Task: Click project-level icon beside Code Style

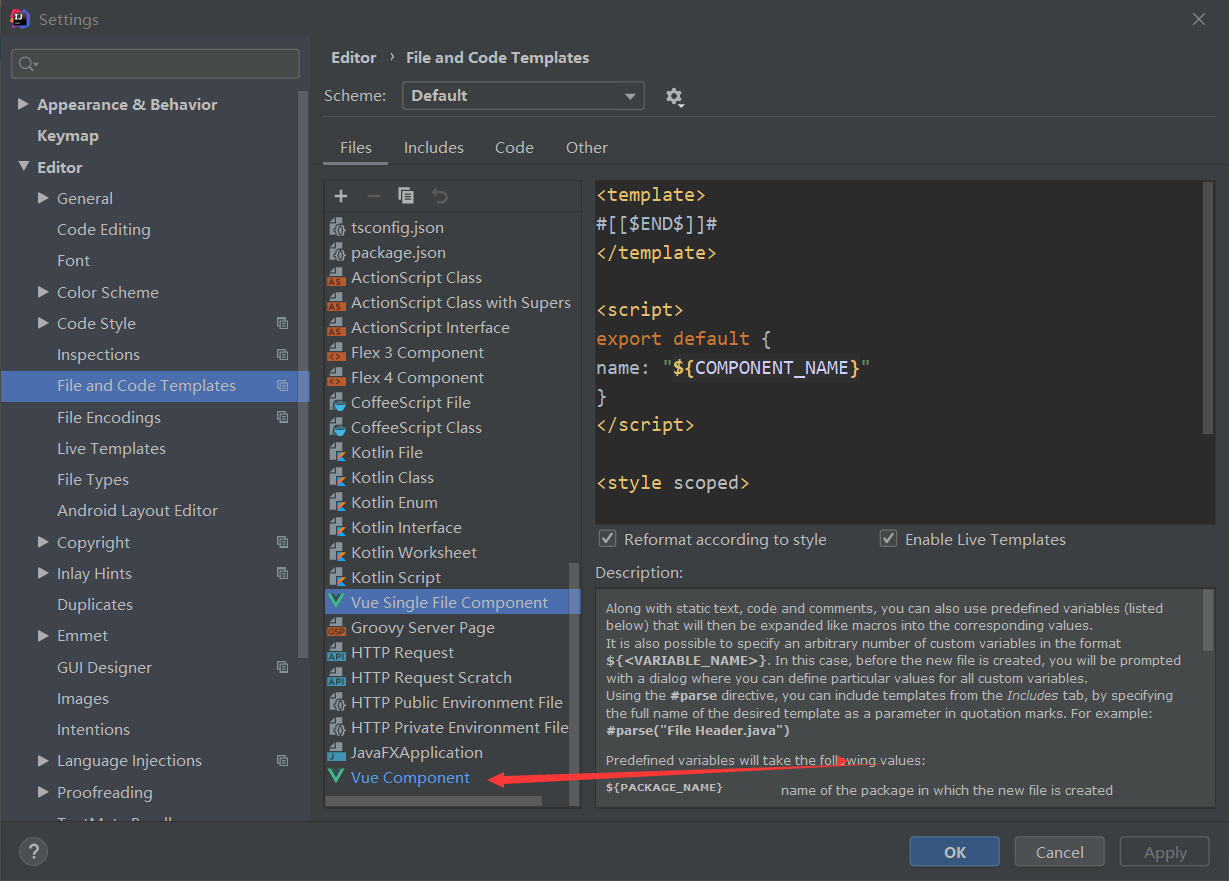Action: coord(283,323)
